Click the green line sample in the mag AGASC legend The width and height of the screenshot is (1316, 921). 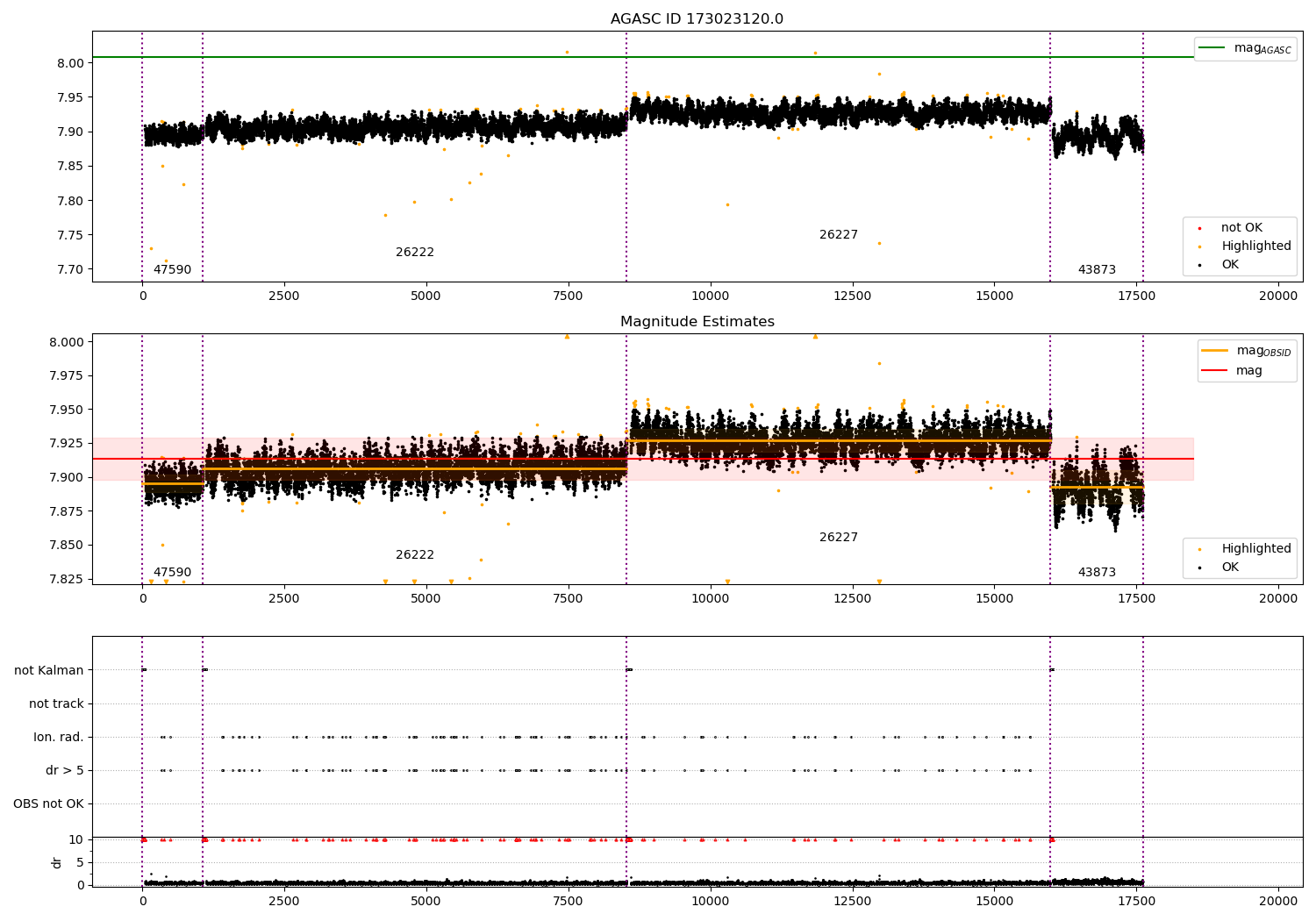tap(1212, 48)
